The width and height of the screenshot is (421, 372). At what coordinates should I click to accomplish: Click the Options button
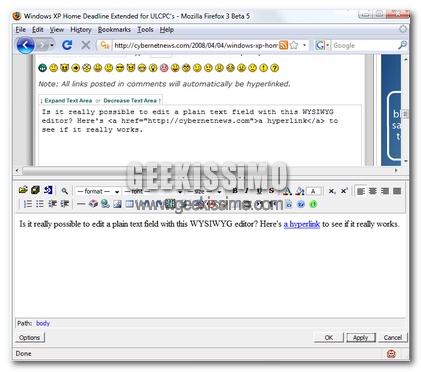pos(29,337)
